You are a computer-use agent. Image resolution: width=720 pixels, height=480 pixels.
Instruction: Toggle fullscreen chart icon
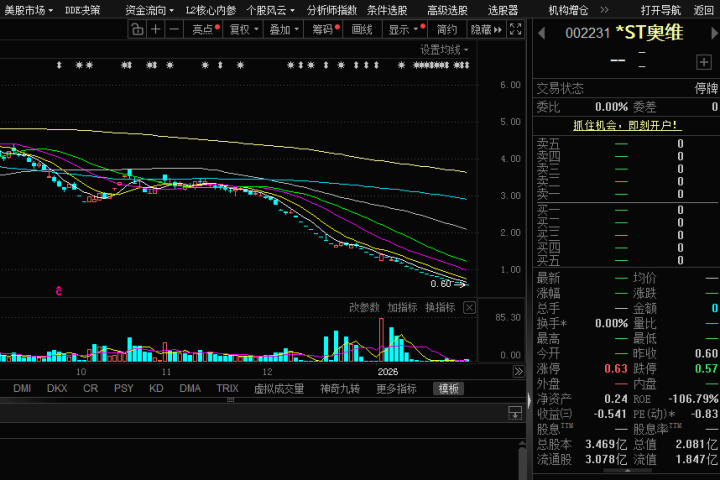point(515,29)
